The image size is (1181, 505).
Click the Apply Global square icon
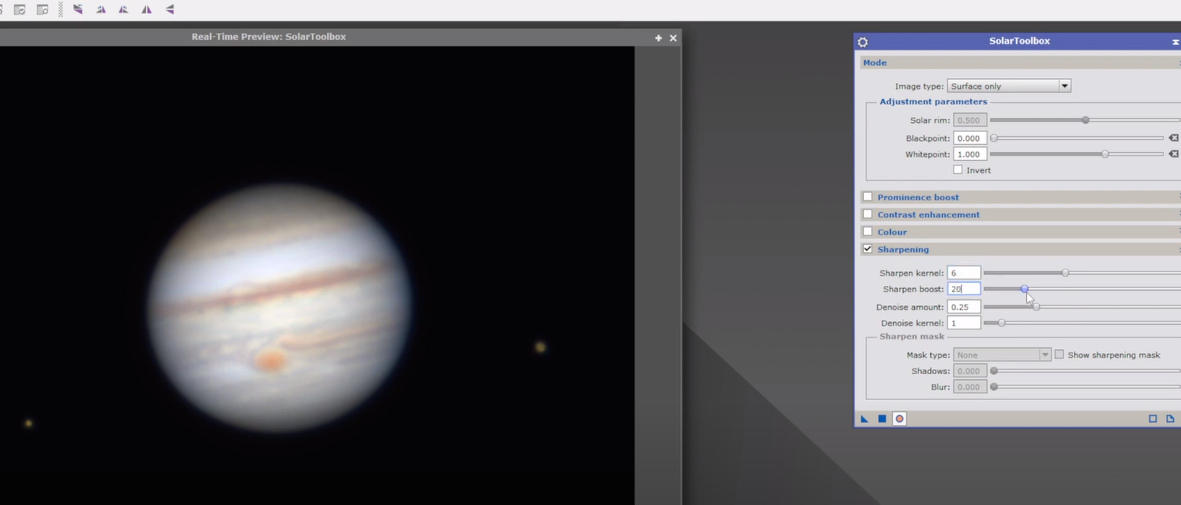(882, 419)
